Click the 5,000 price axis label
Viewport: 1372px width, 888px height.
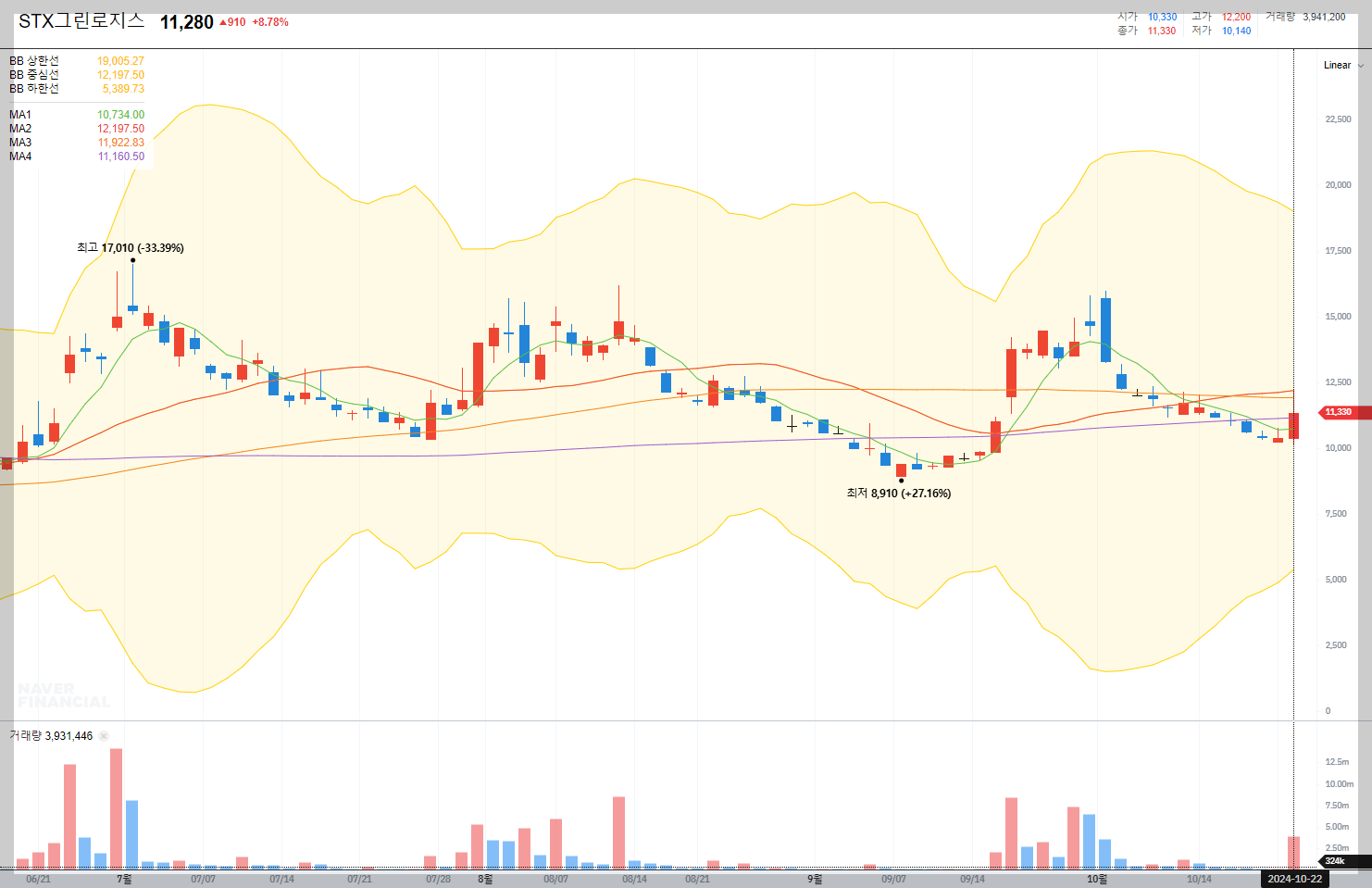tap(1336, 580)
